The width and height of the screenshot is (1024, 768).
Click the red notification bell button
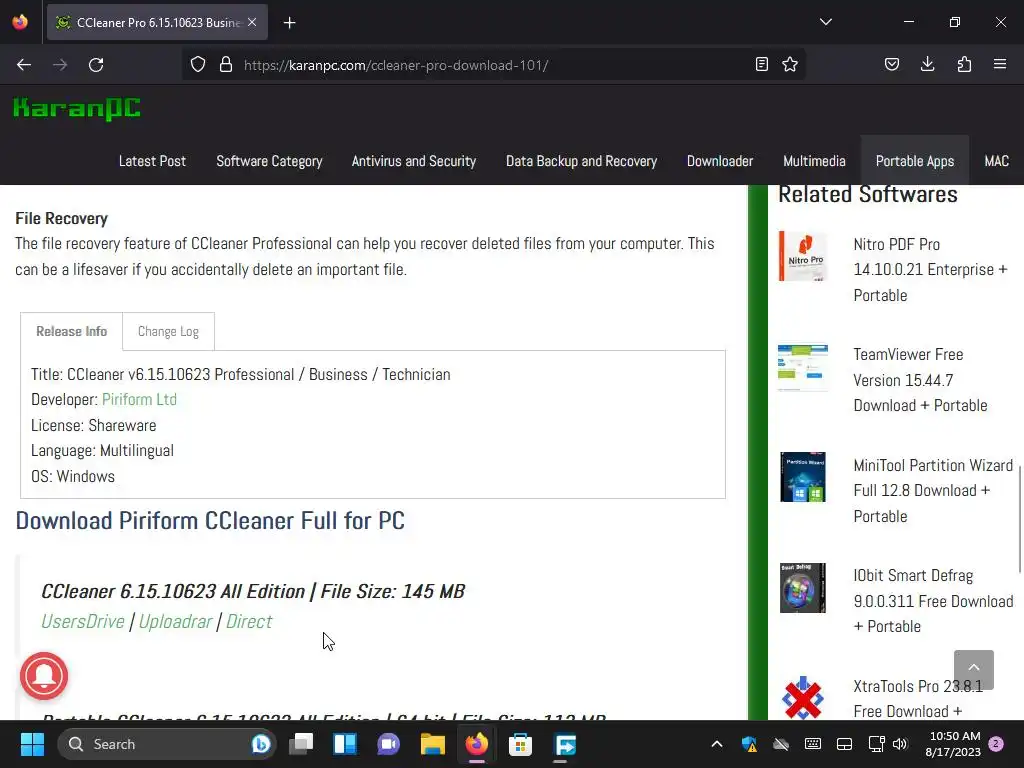(44, 676)
